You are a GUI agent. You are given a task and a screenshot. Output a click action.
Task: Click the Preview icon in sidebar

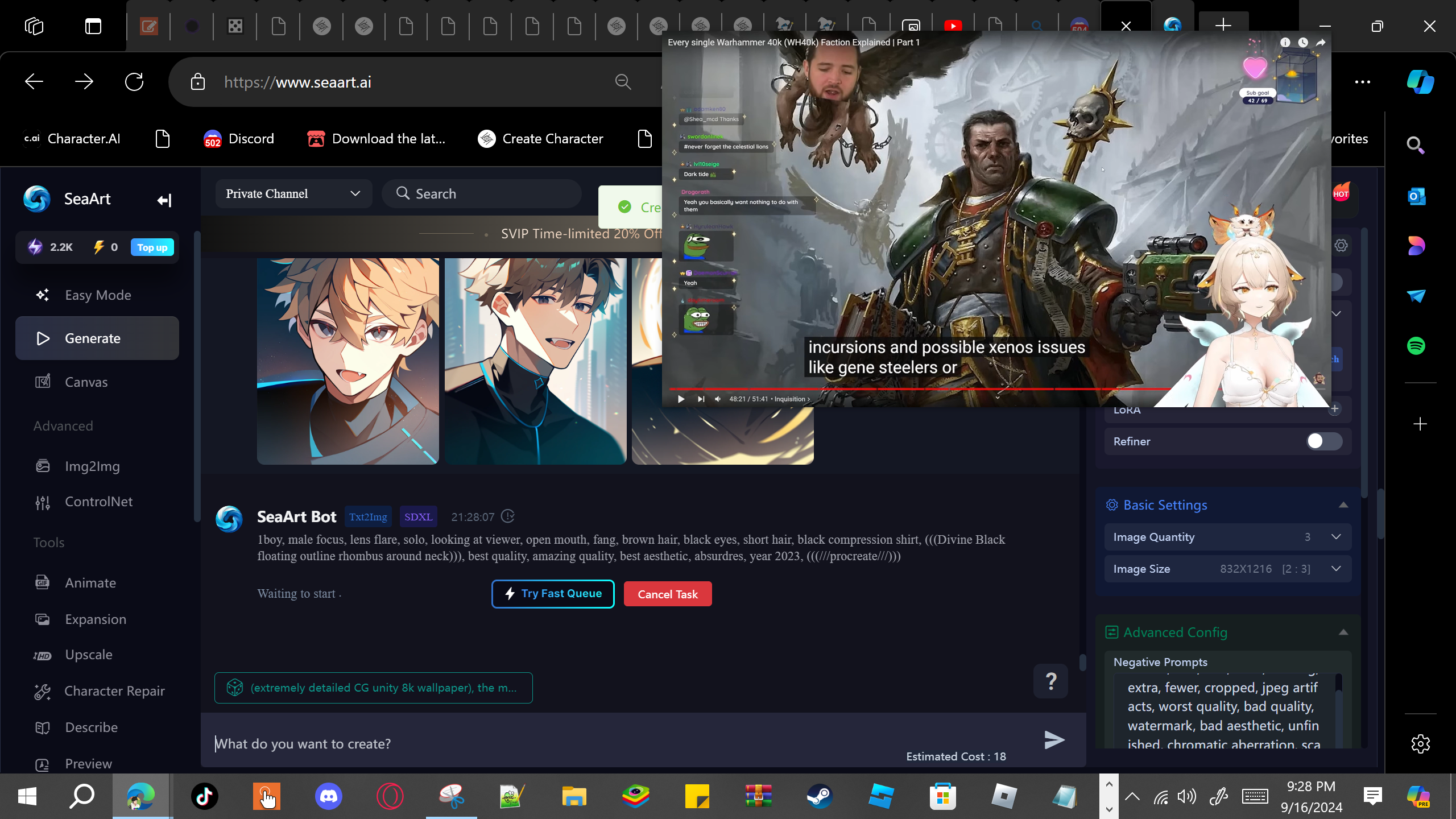pos(43,764)
